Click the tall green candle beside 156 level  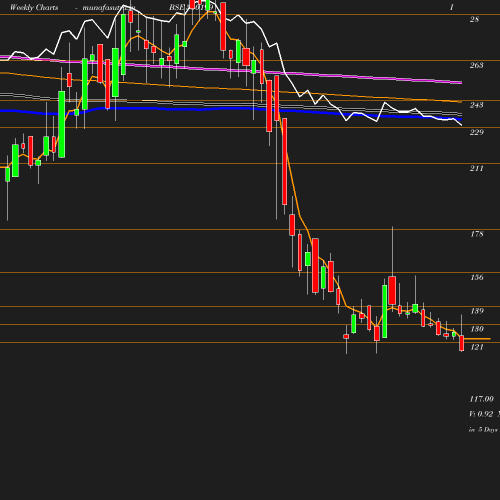tap(385, 311)
